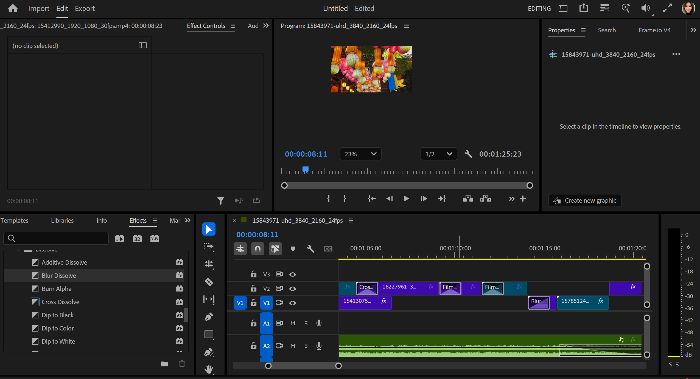
Task: Click the Ripple Edit tool icon
Action: (x=208, y=264)
